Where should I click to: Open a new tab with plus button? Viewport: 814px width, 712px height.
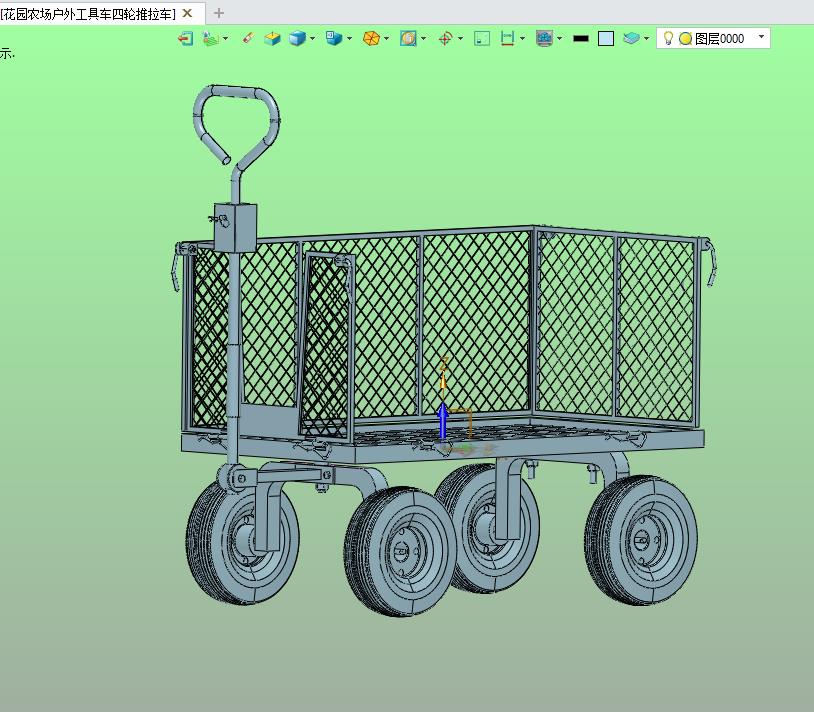(219, 13)
